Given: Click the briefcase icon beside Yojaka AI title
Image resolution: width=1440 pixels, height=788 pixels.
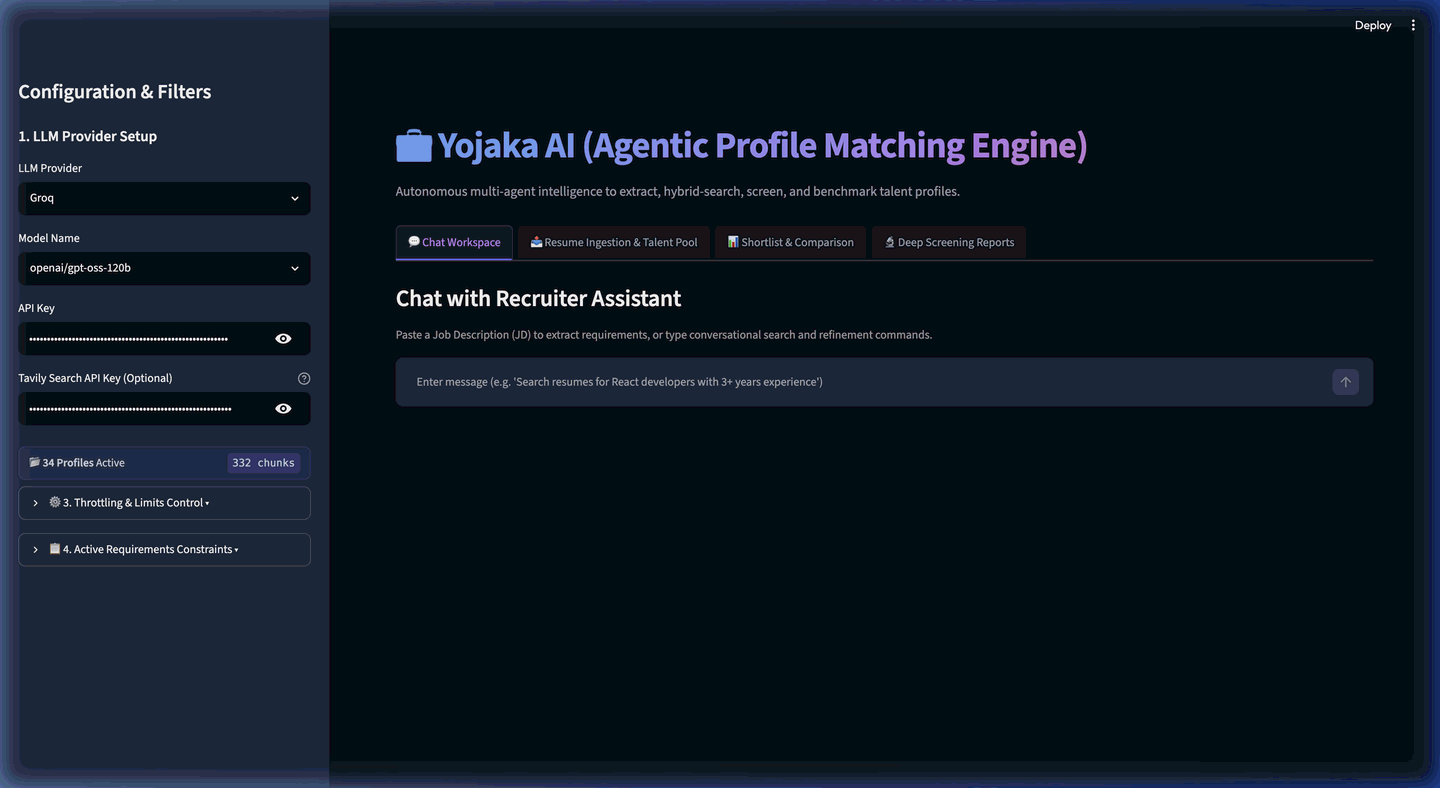Looking at the screenshot, I should pos(414,146).
